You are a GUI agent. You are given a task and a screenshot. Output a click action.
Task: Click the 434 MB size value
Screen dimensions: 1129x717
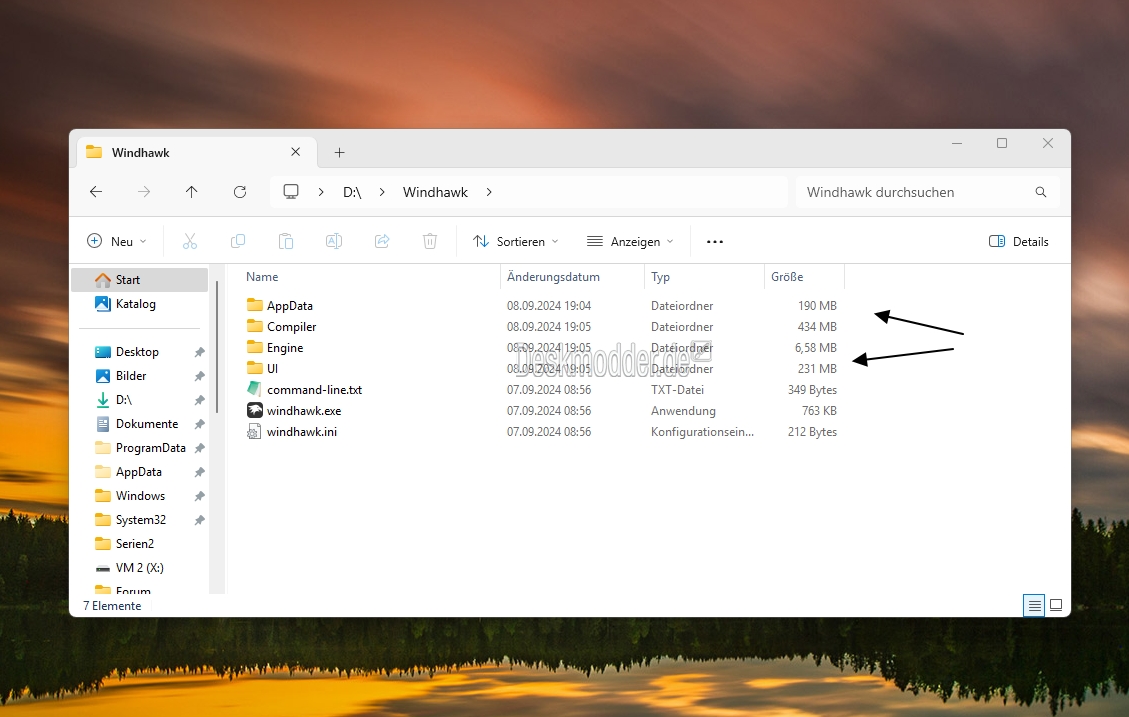click(817, 327)
